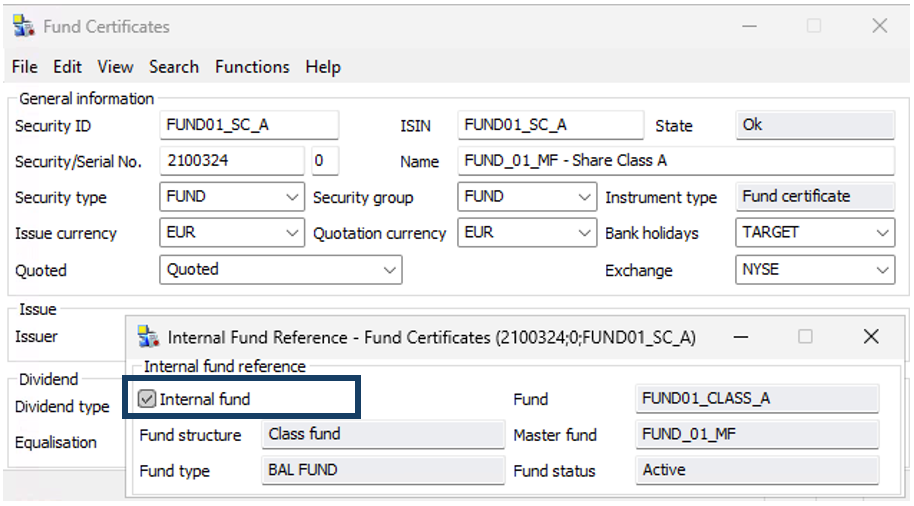
Task: Close the Fund Certificates window
Action: [880, 26]
